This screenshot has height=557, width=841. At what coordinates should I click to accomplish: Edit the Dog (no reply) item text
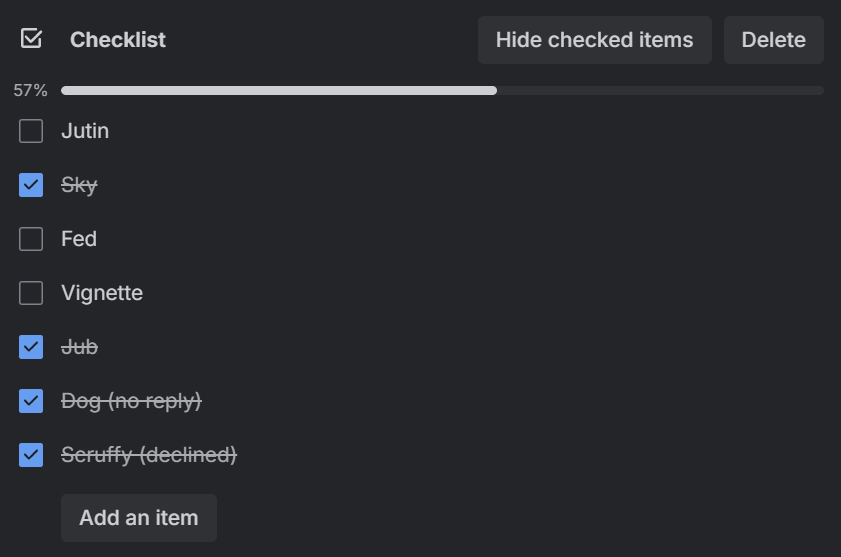pyautogui.click(x=131, y=401)
